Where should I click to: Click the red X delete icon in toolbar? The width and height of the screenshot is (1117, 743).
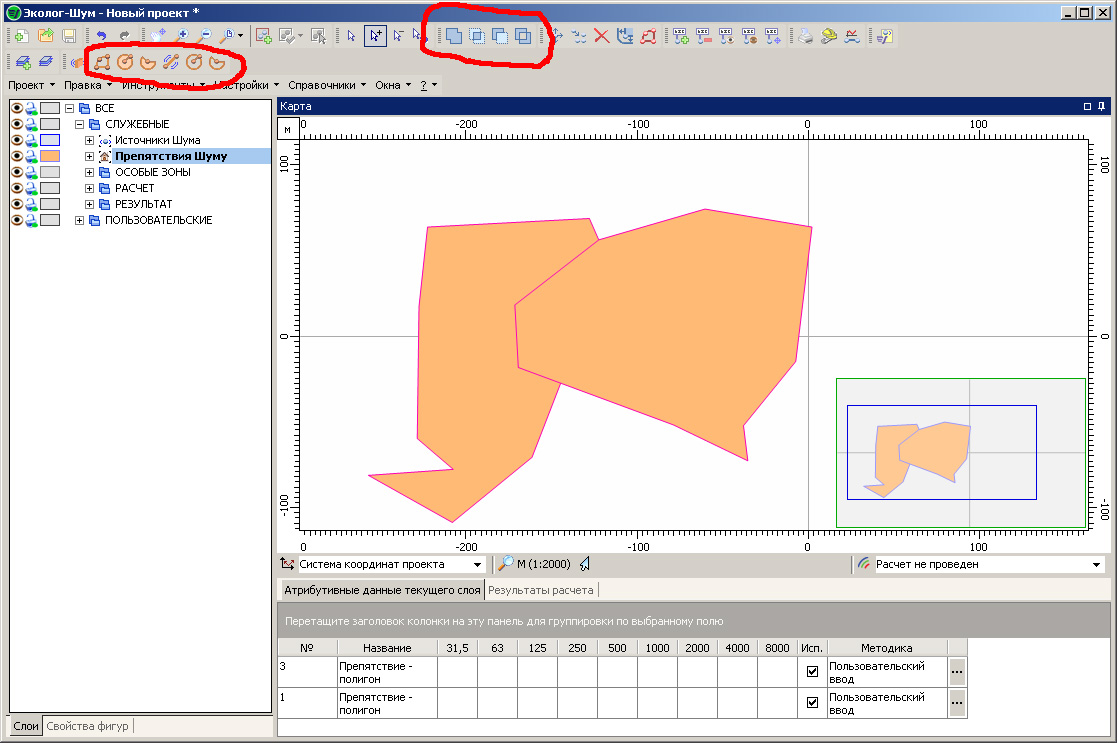pos(602,36)
